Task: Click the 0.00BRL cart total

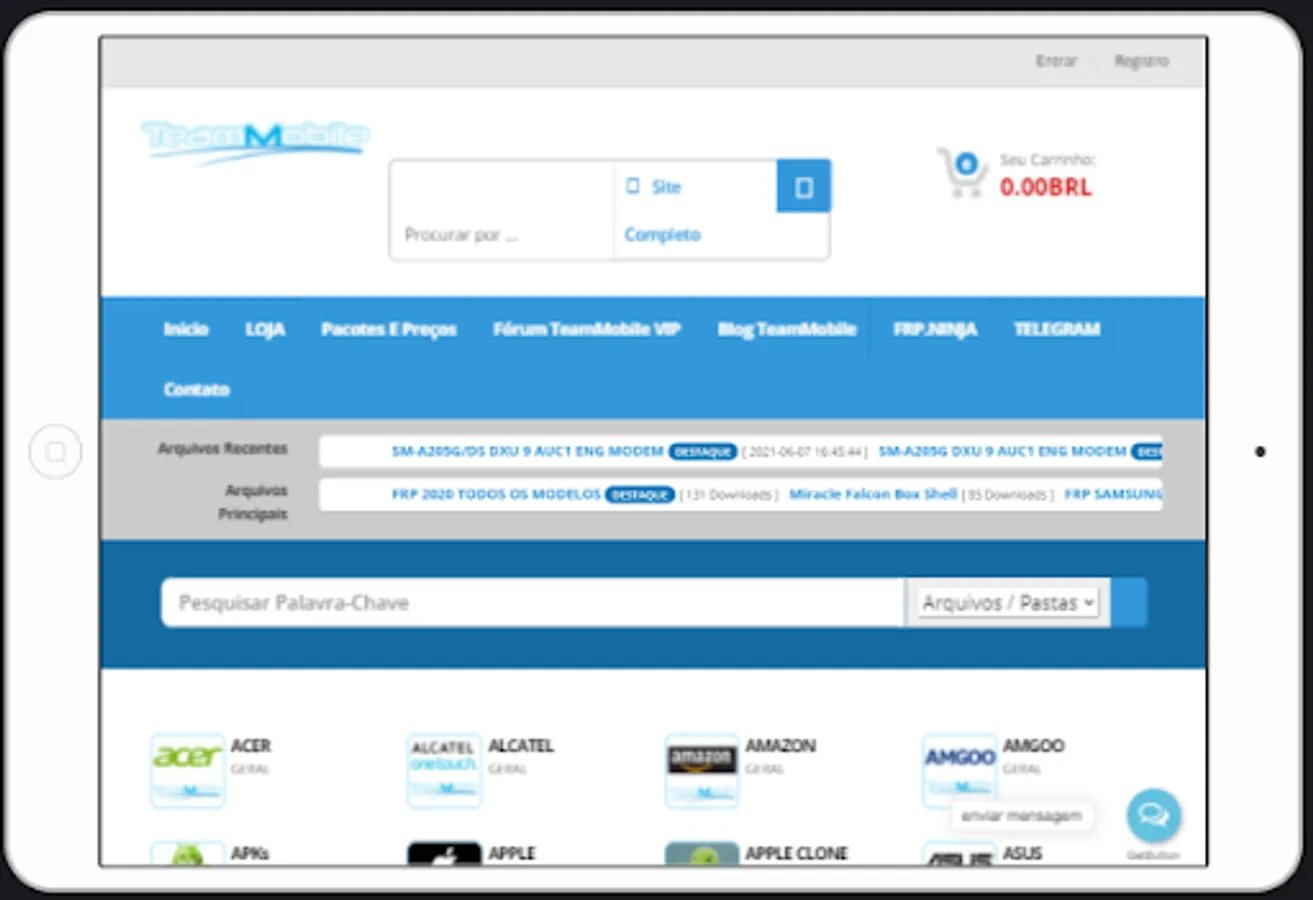Action: (x=1046, y=187)
